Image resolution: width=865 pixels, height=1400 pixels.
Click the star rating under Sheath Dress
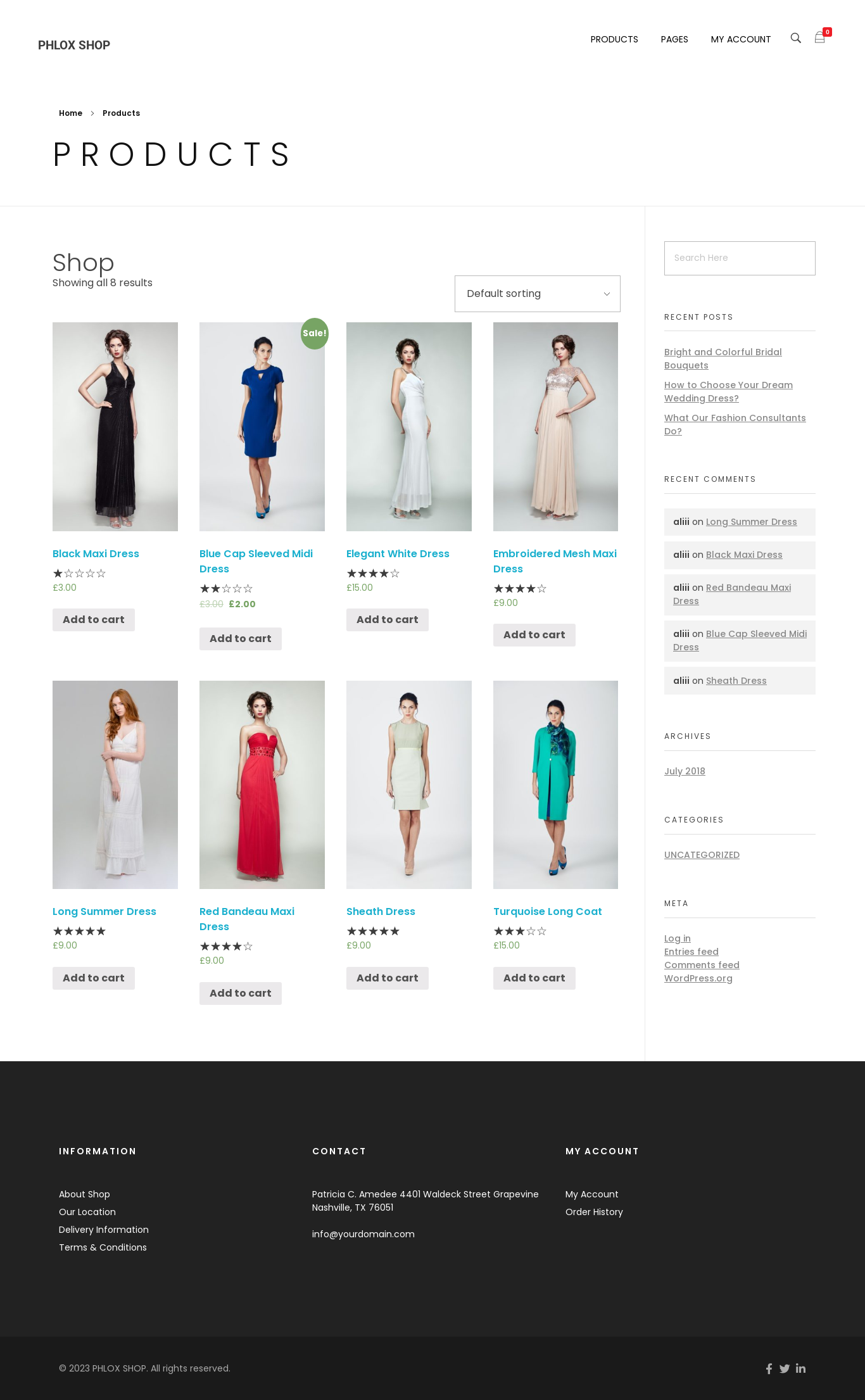click(x=373, y=931)
